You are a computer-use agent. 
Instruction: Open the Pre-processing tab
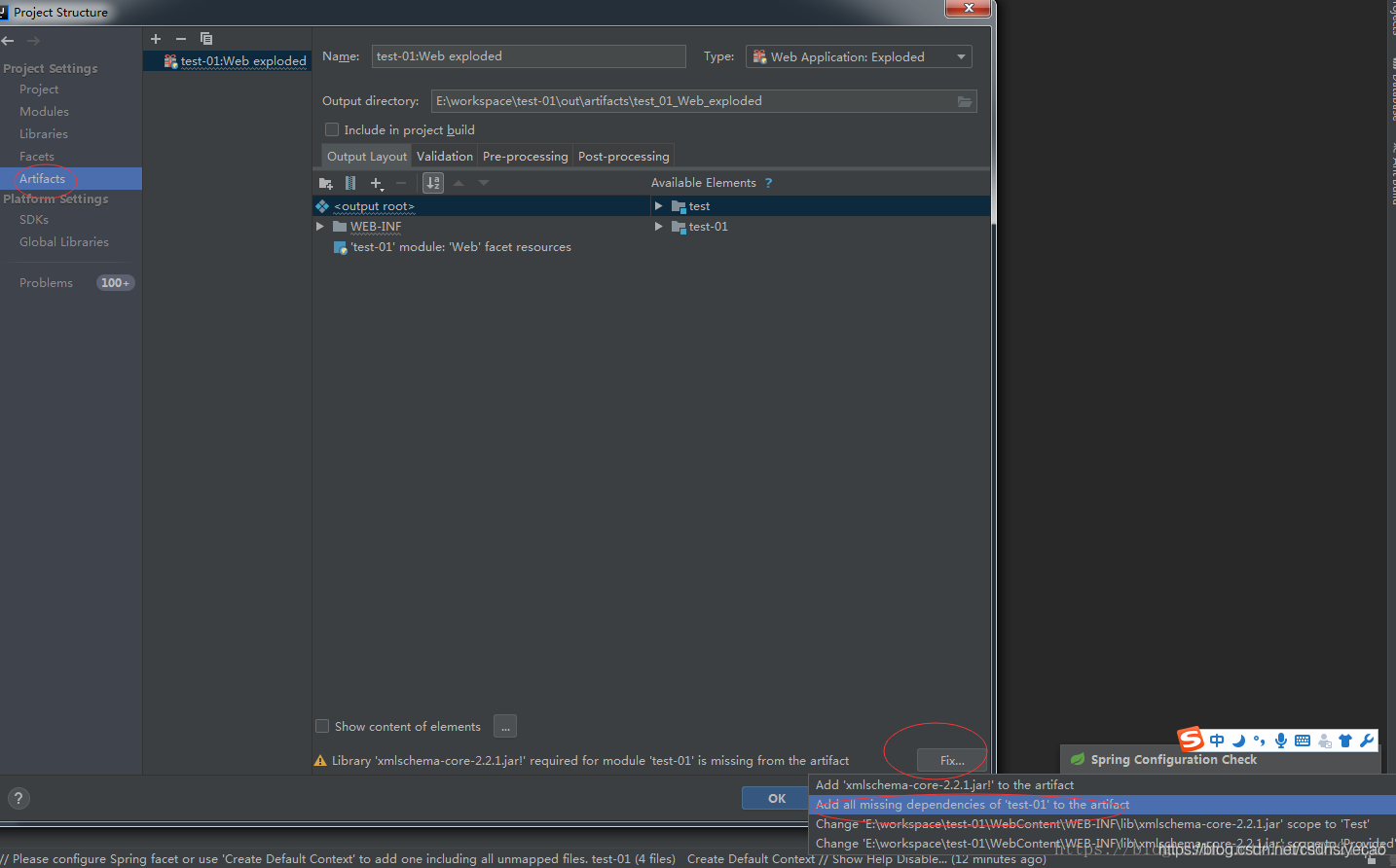[x=526, y=156]
